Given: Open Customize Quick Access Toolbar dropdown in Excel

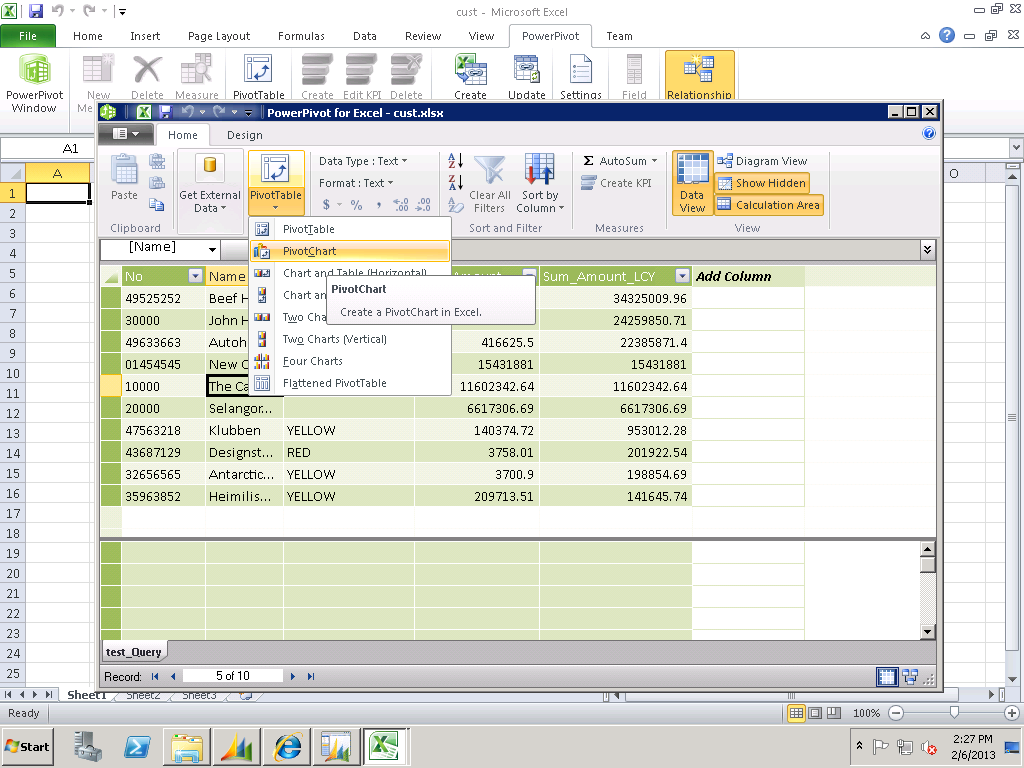Looking at the screenshot, I should pos(122,11).
